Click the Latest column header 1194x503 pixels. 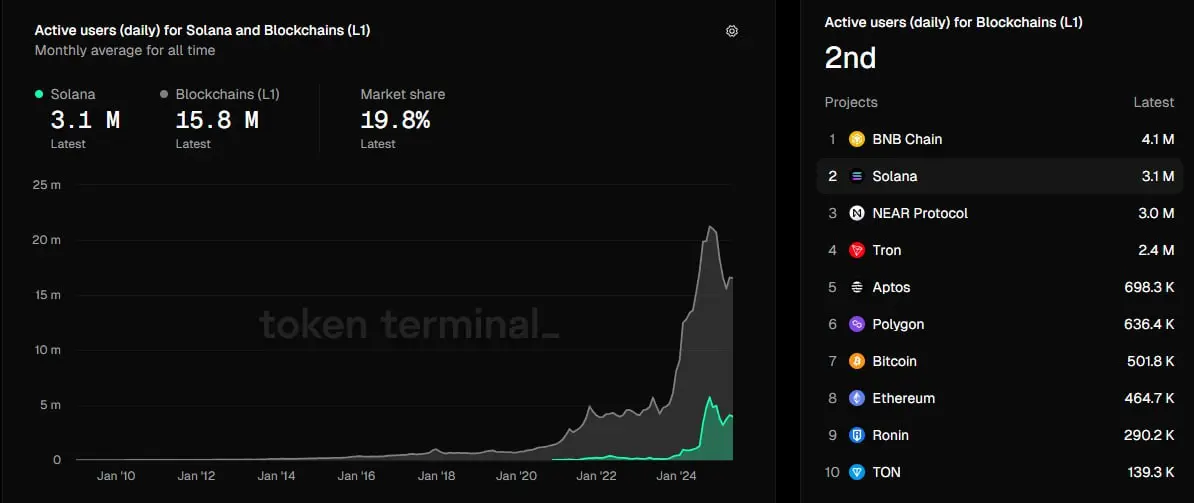[x=1154, y=102]
